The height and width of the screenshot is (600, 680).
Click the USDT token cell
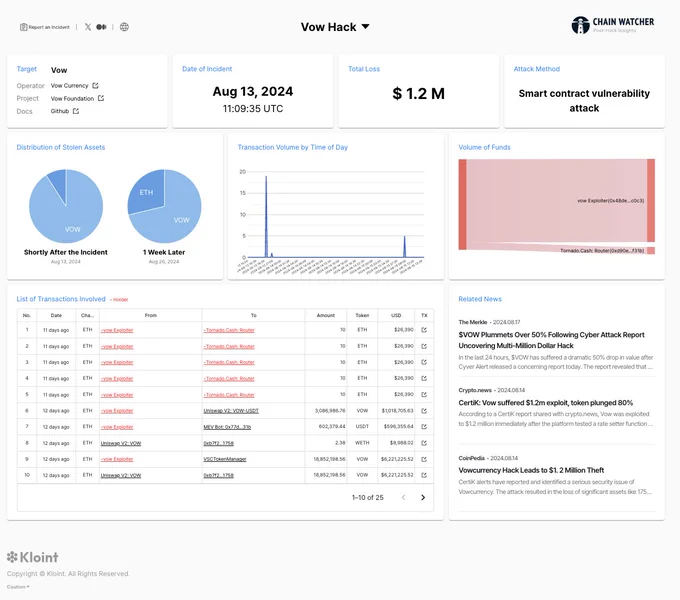[x=362, y=427]
